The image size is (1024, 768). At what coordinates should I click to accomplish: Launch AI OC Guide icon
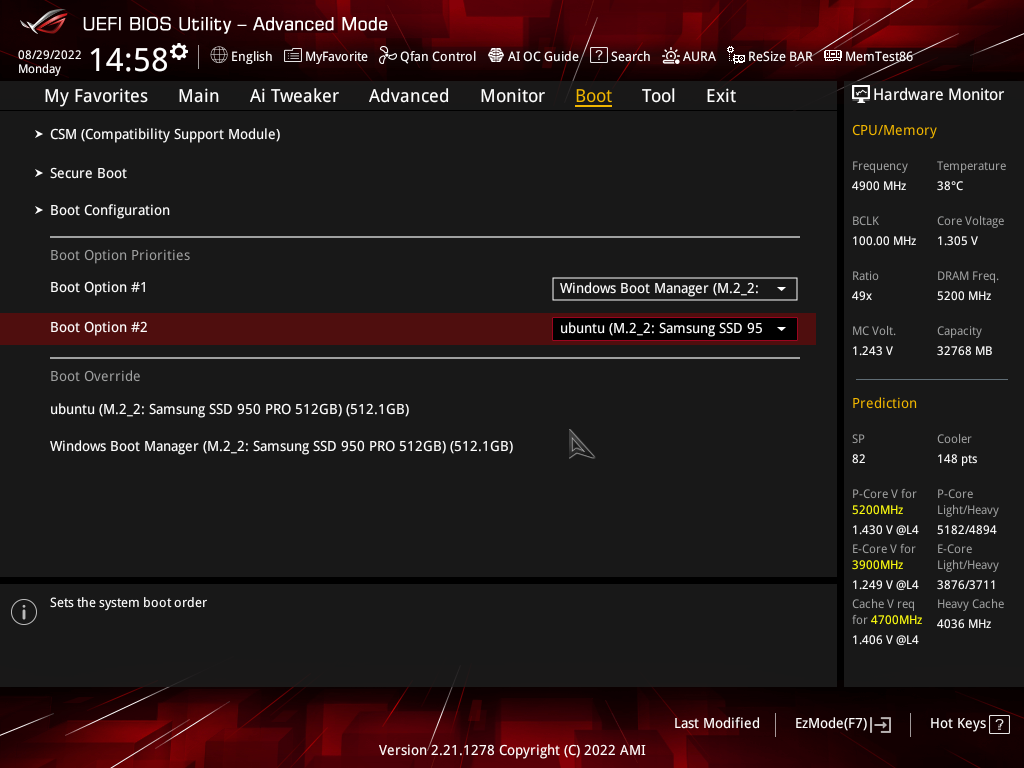[496, 56]
